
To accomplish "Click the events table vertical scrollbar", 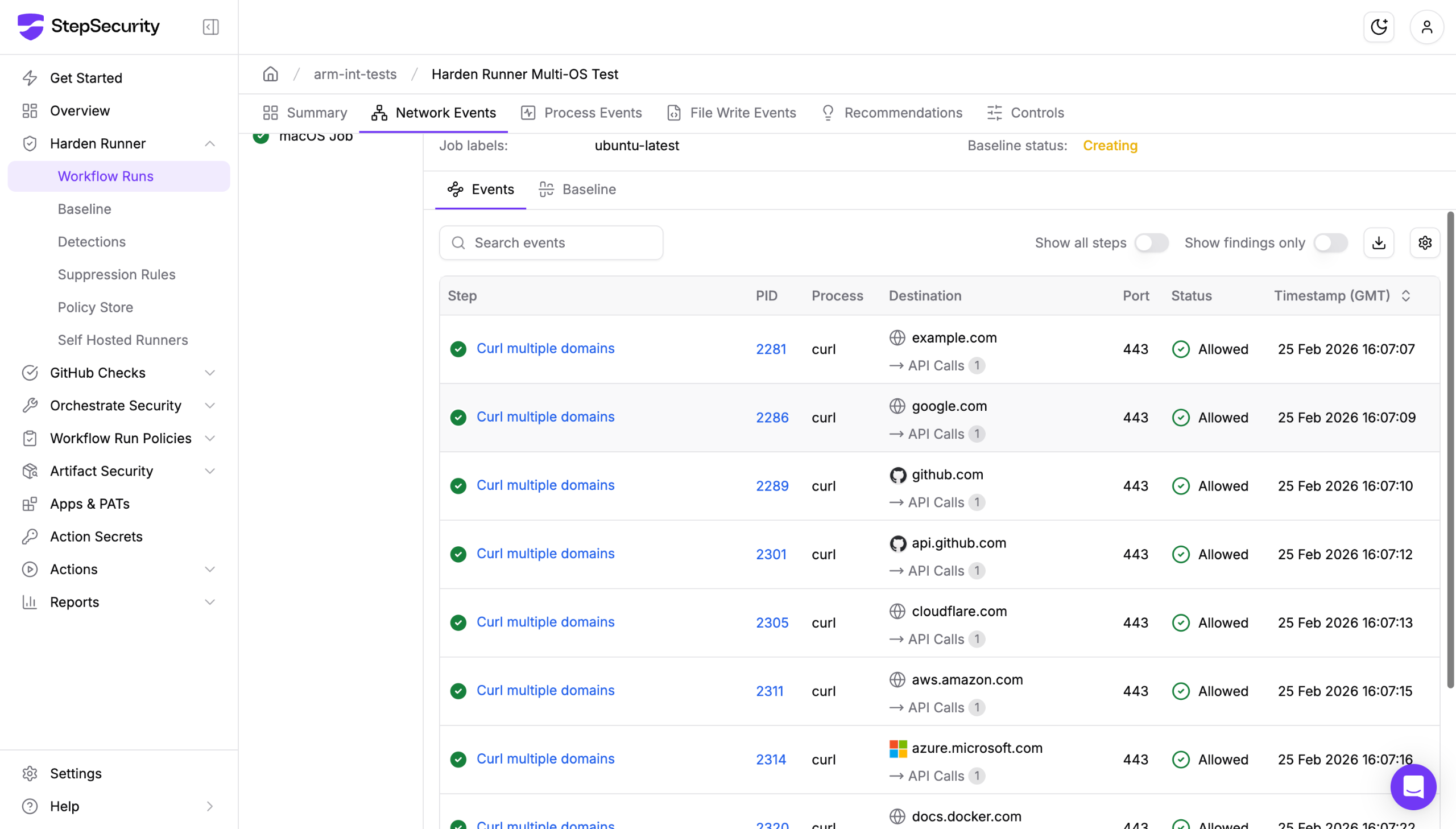I will tap(1450, 450).
